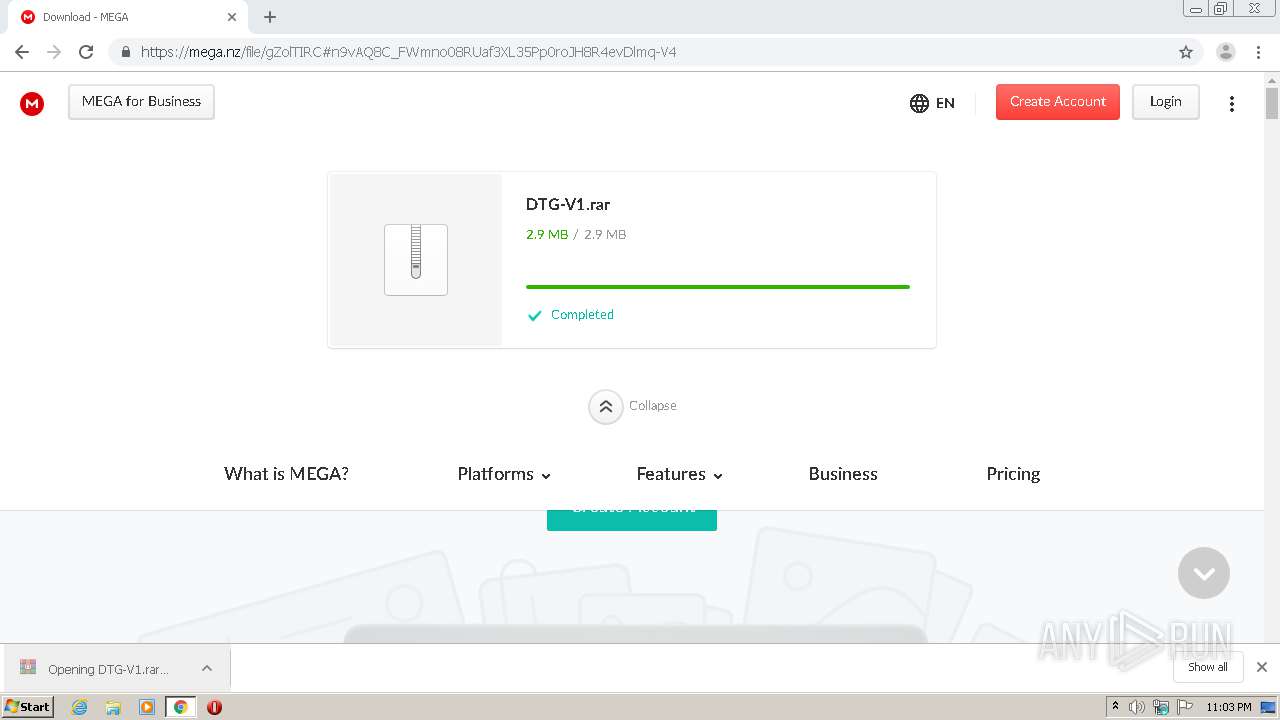Click the teal Create Account button below
The width and height of the screenshot is (1280, 720).
[x=632, y=520]
